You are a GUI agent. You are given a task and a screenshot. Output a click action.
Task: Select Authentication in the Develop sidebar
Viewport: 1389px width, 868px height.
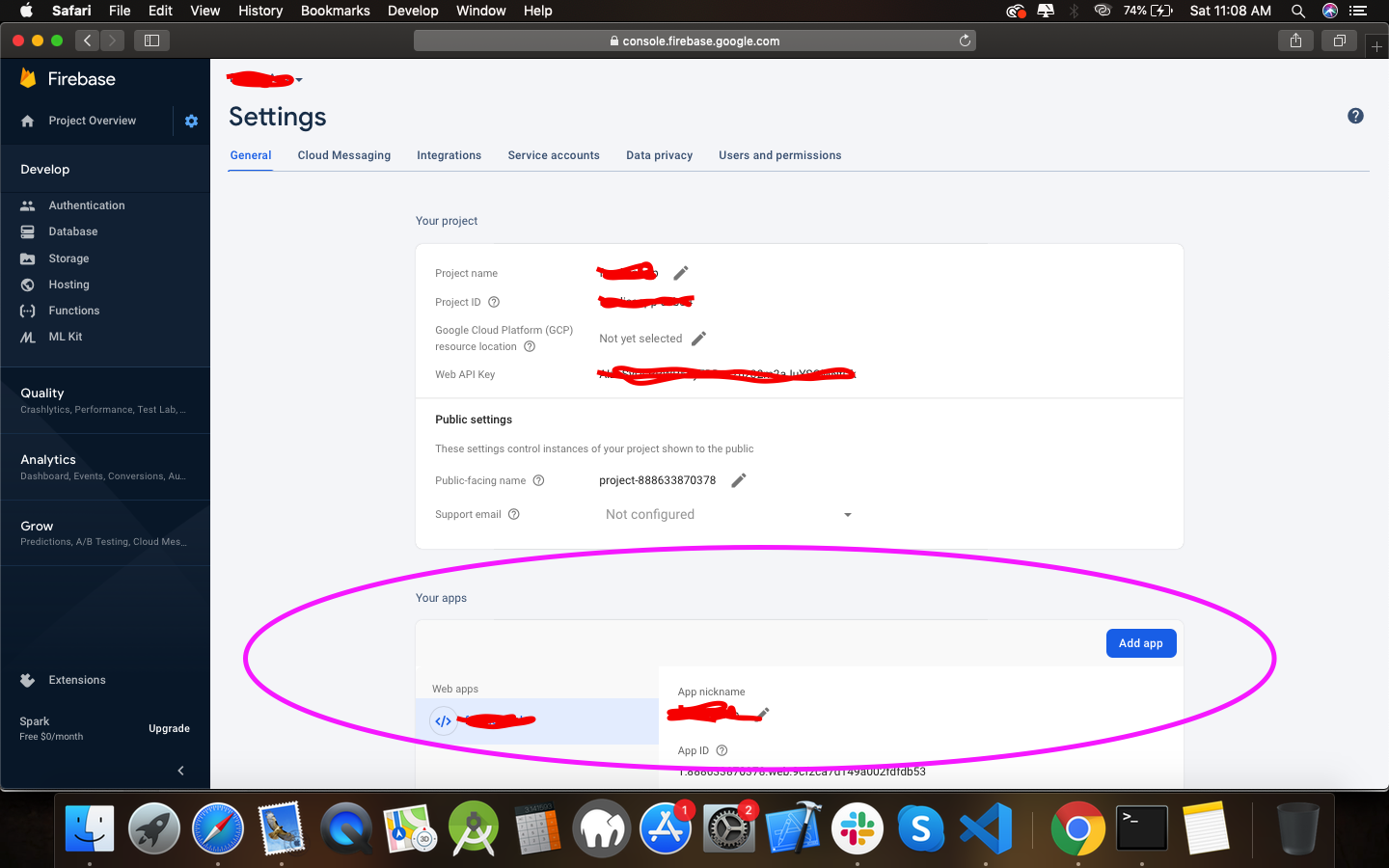click(87, 204)
